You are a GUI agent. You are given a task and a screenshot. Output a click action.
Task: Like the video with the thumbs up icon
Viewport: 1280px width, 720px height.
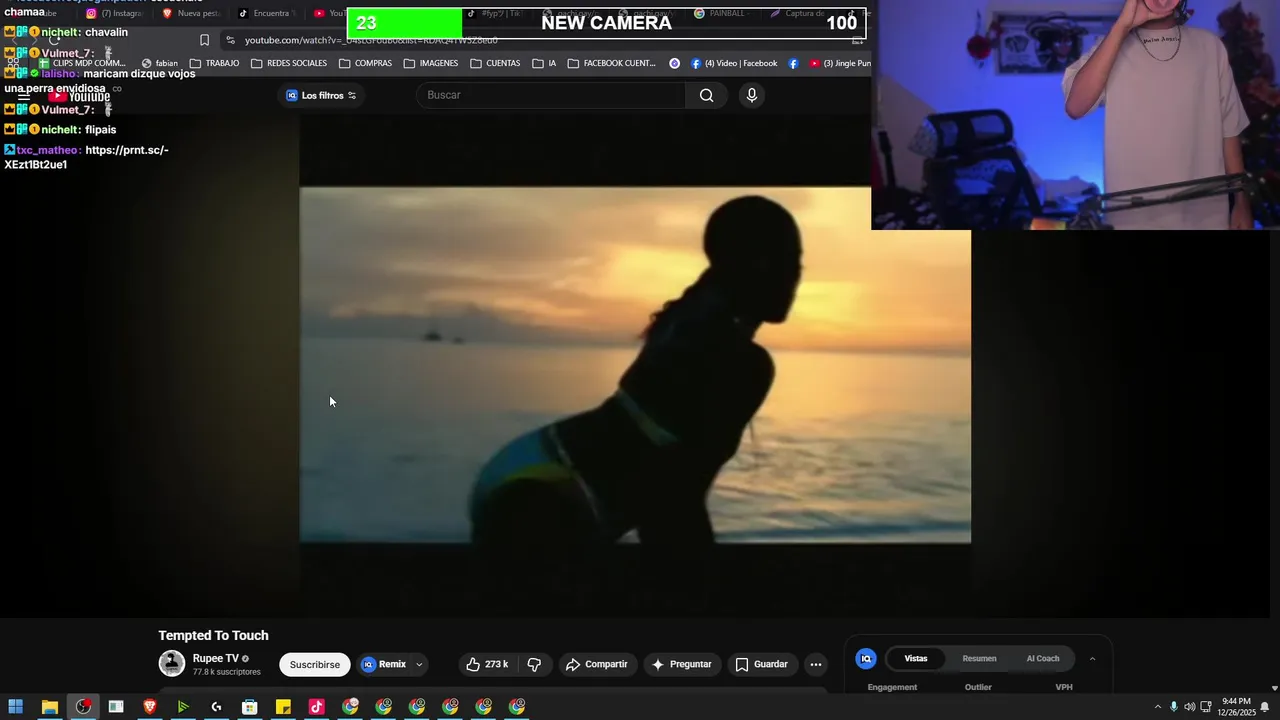[x=473, y=664]
